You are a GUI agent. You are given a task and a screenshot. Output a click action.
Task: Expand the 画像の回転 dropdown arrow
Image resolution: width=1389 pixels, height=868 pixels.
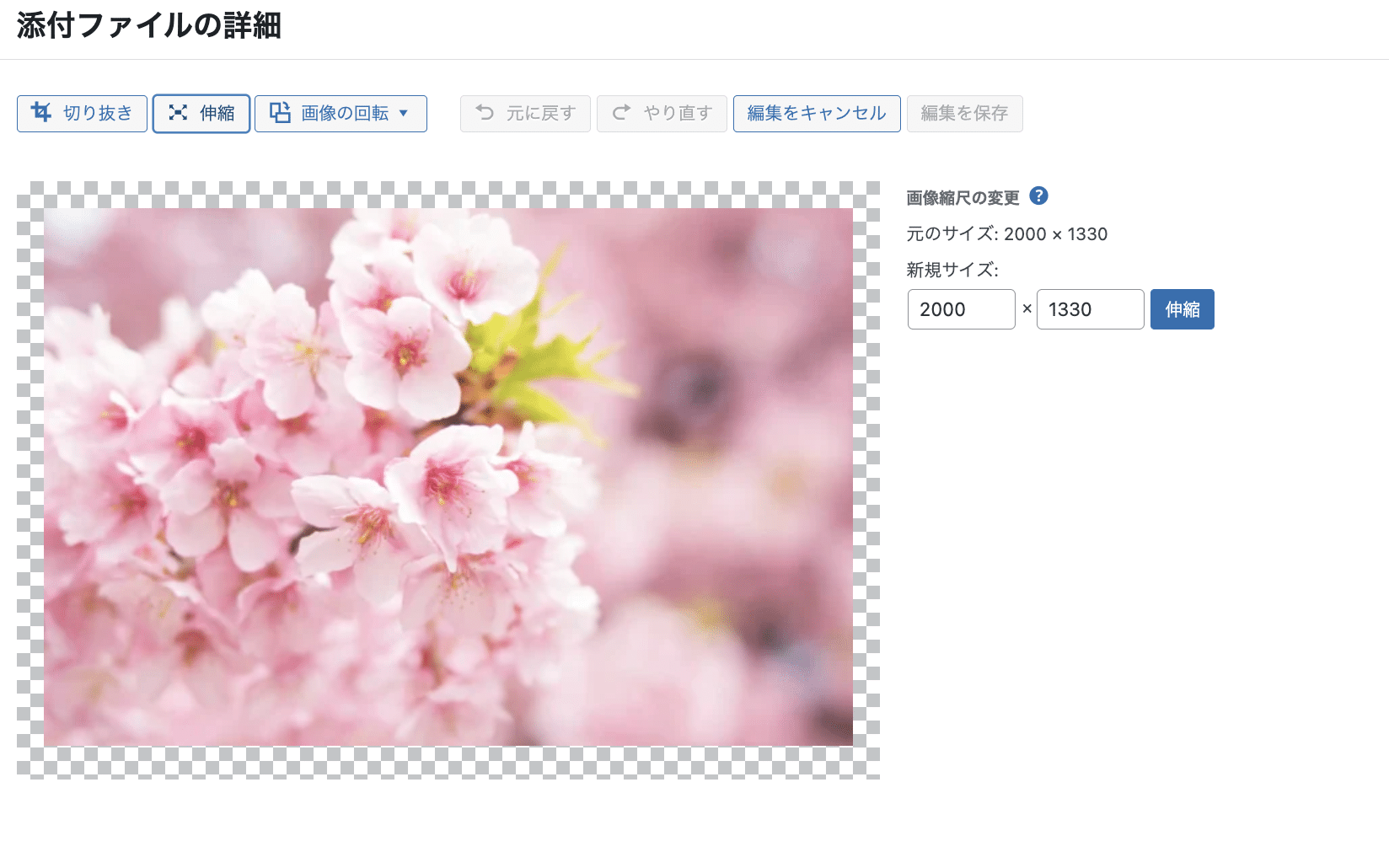404,113
